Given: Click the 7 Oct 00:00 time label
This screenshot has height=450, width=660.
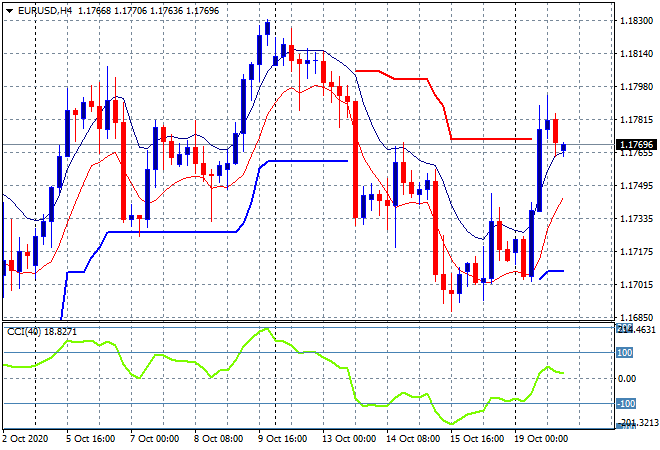Looking at the screenshot, I should (x=154, y=439).
